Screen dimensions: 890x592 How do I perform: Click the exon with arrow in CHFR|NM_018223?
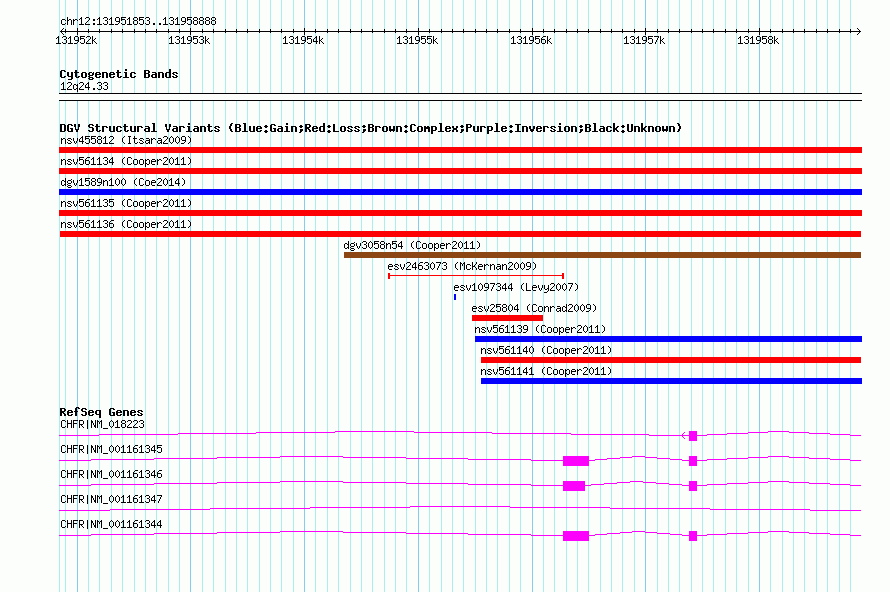coord(690,436)
